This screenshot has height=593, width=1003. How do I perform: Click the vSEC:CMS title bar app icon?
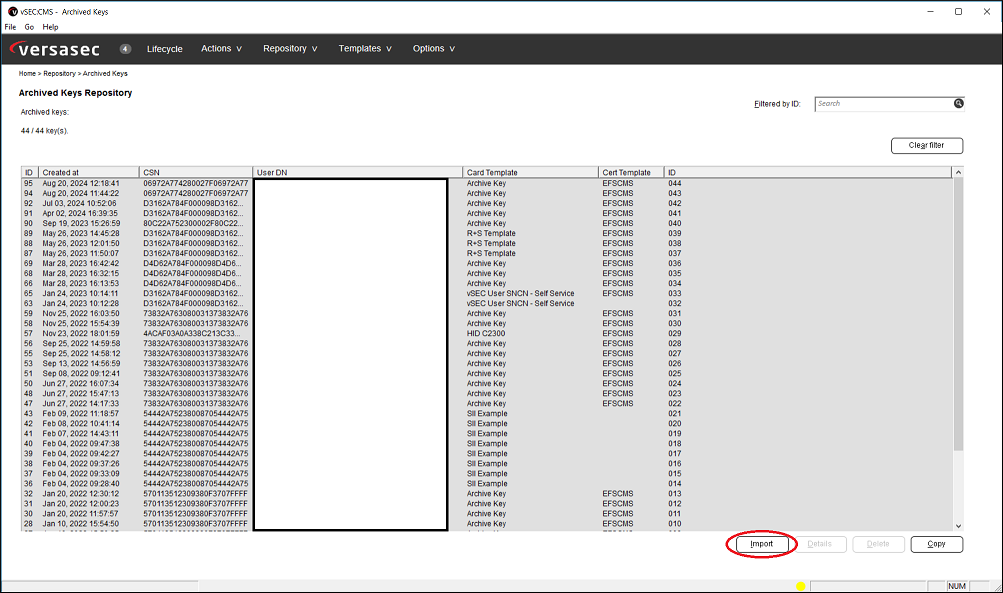pos(12,12)
